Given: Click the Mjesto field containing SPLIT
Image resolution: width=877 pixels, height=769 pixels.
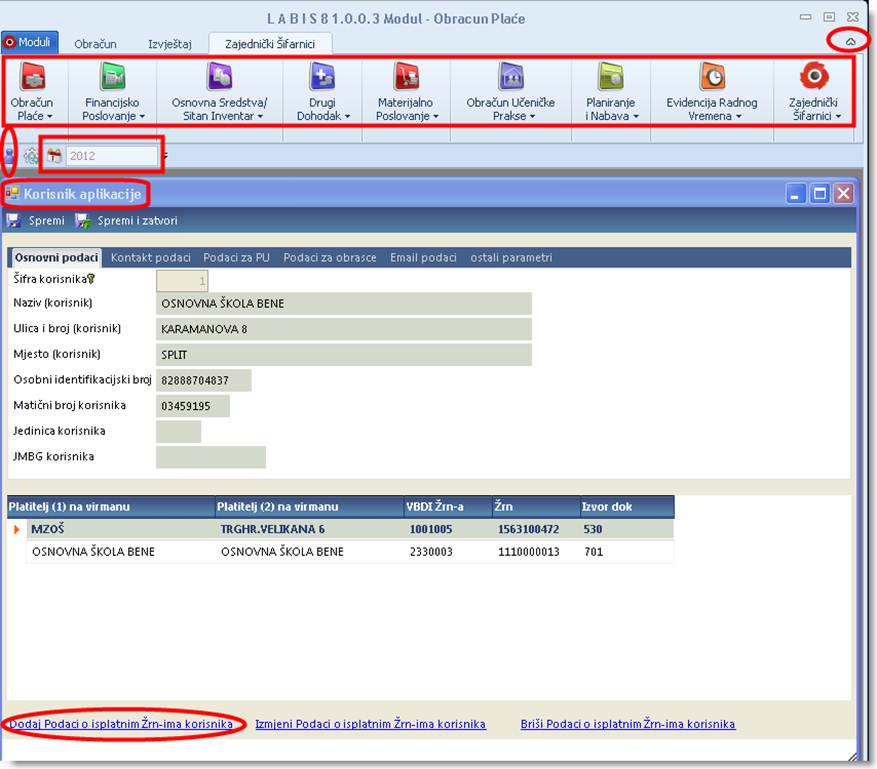Looking at the screenshot, I should 343,355.
